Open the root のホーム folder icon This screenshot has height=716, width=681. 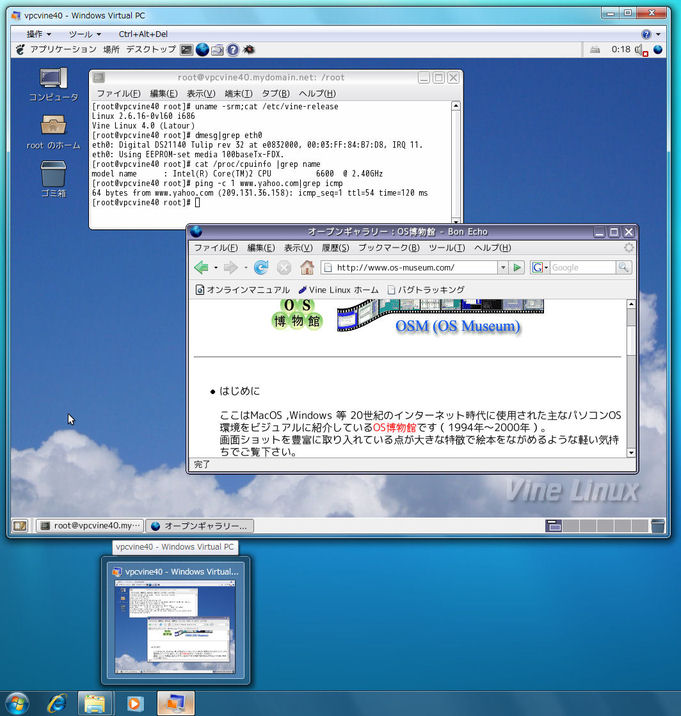click(53, 132)
